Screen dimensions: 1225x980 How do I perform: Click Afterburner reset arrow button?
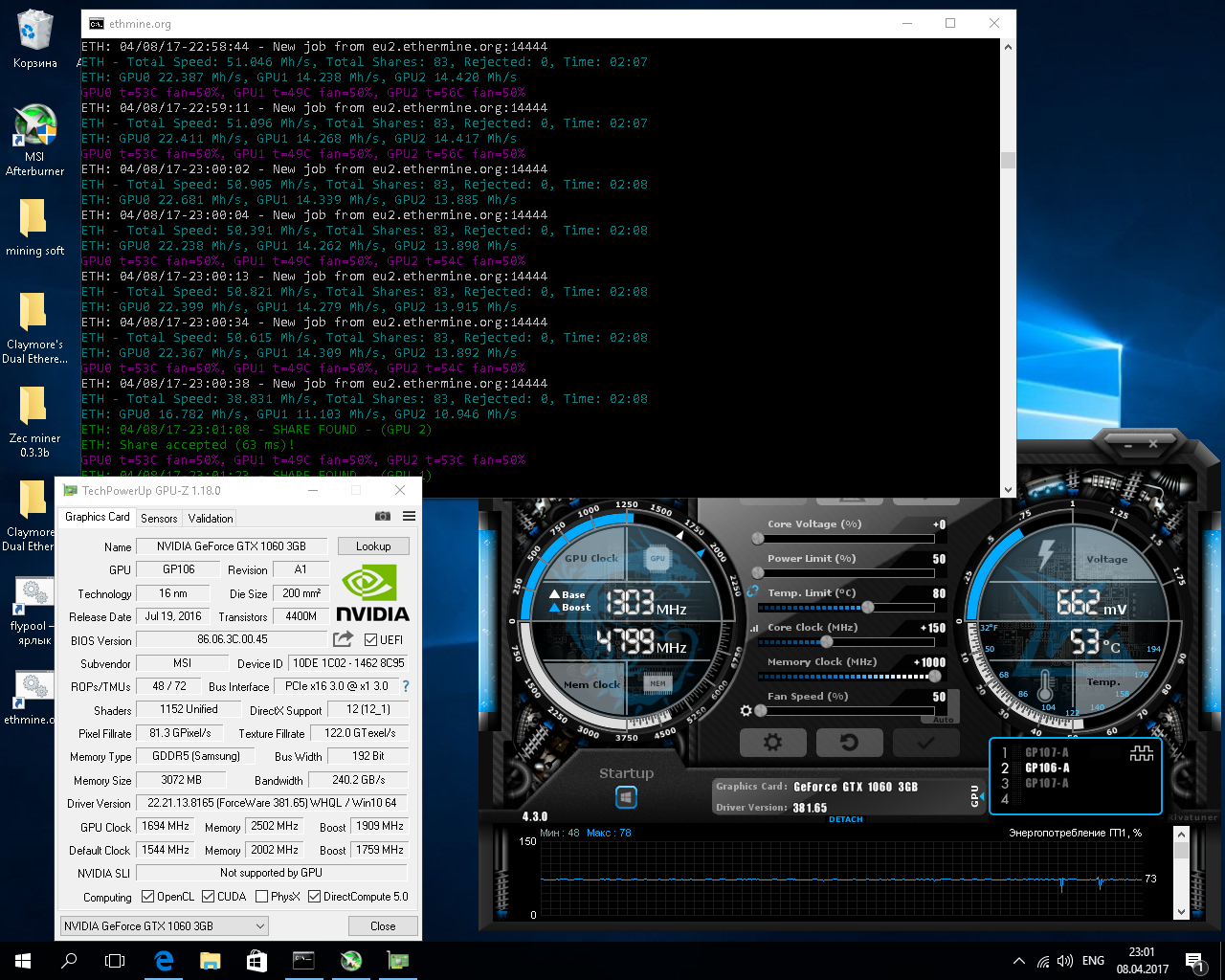pos(849,742)
